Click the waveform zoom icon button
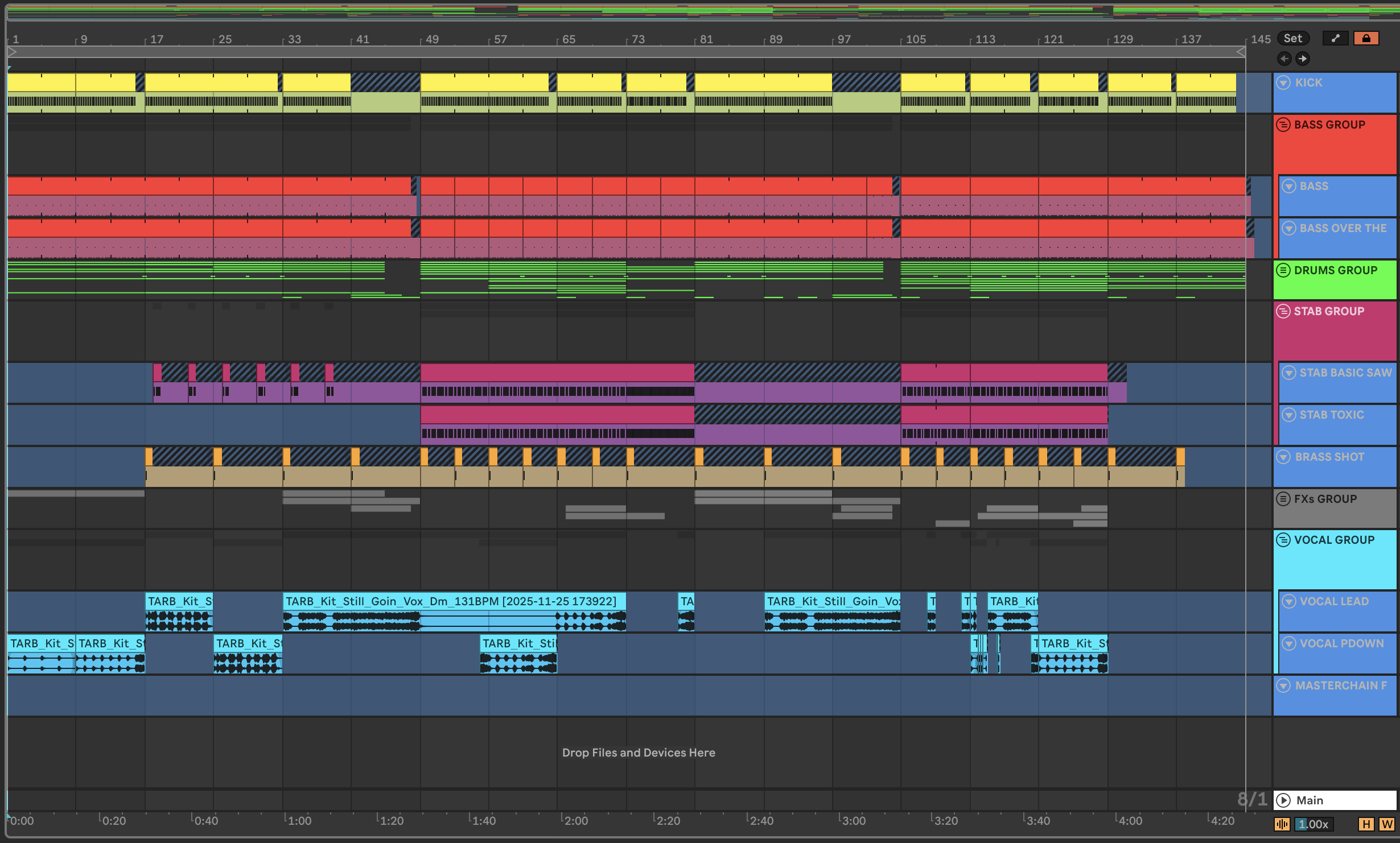The width and height of the screenshot is (1400, 843). 1282,824
